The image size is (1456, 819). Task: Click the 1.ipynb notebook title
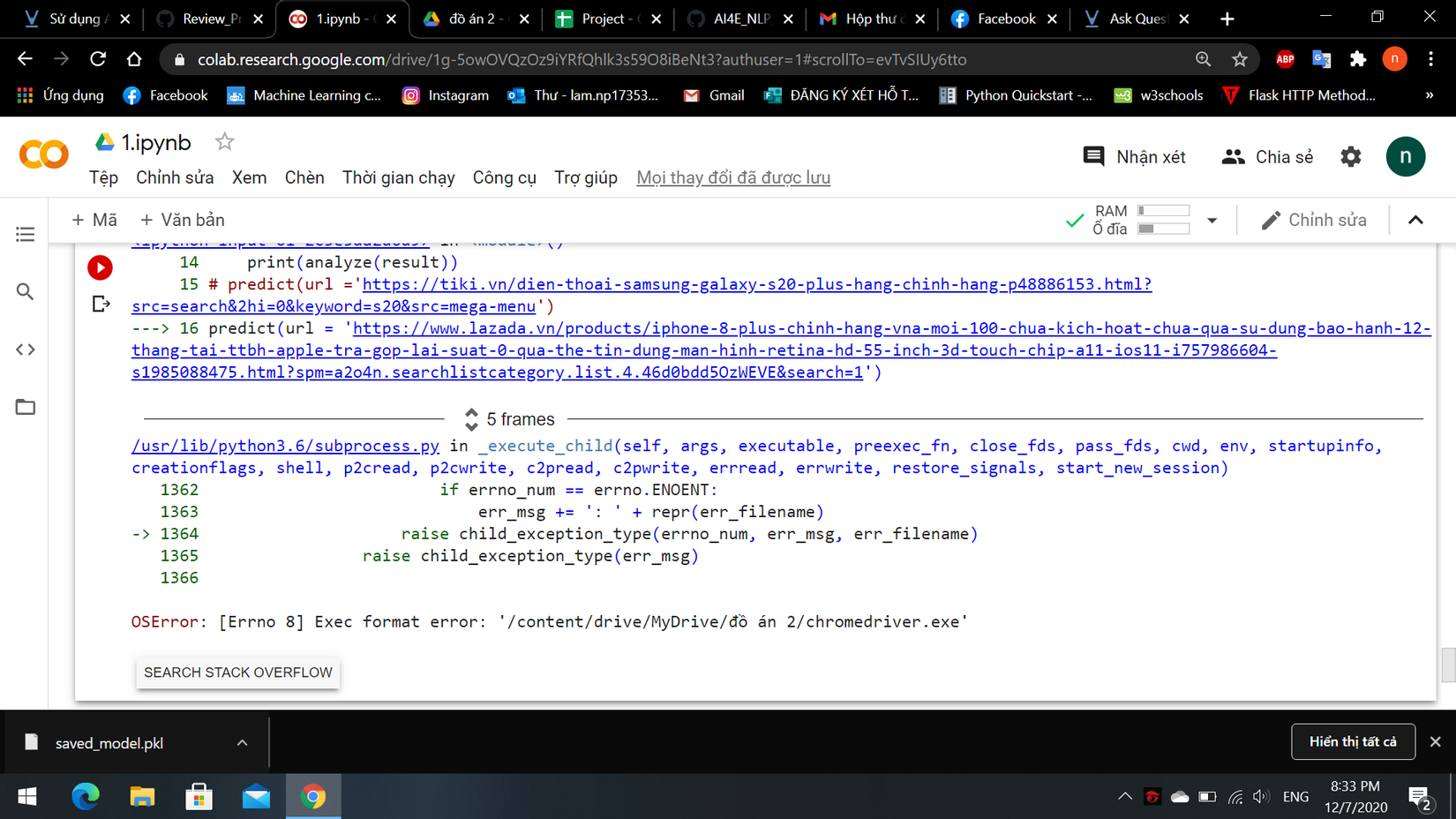[x=156, y=142]
